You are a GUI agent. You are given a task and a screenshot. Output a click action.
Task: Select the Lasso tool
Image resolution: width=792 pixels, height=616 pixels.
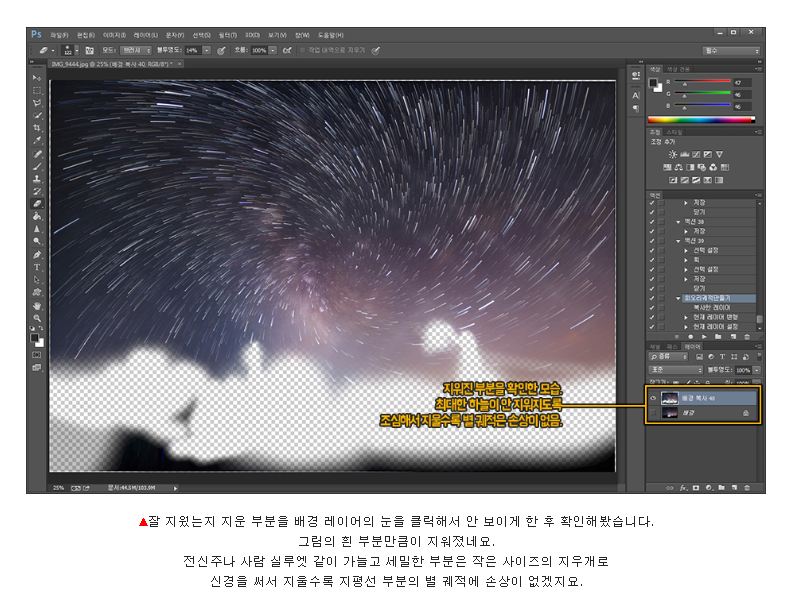click(37, 103)
